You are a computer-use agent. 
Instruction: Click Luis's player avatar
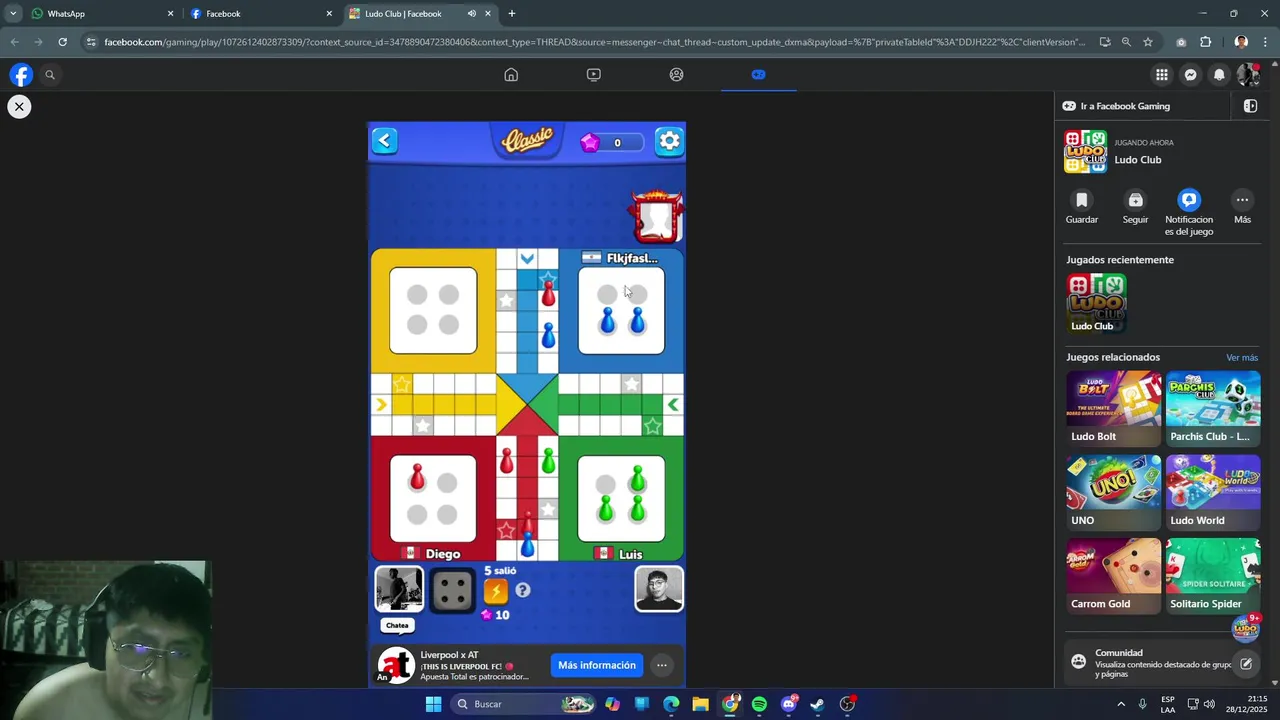click(659, 589)
